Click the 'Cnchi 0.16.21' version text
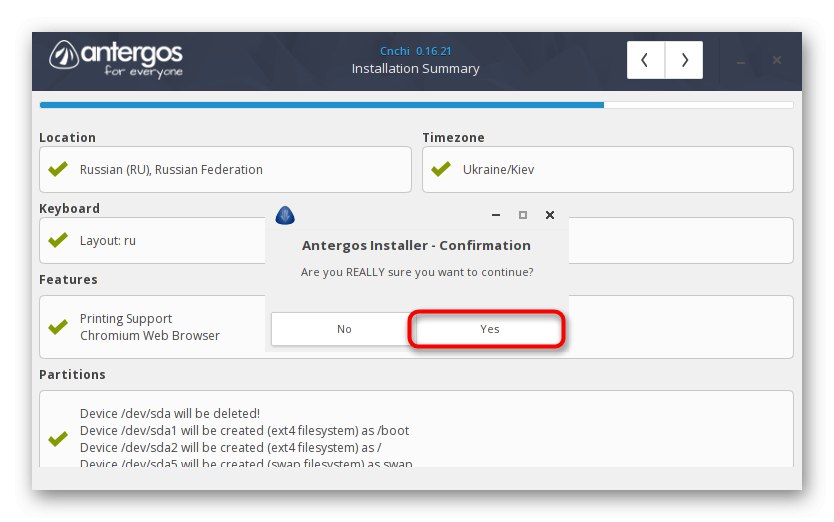Viewport: 834px width, 522px height. tap(415, 51)
